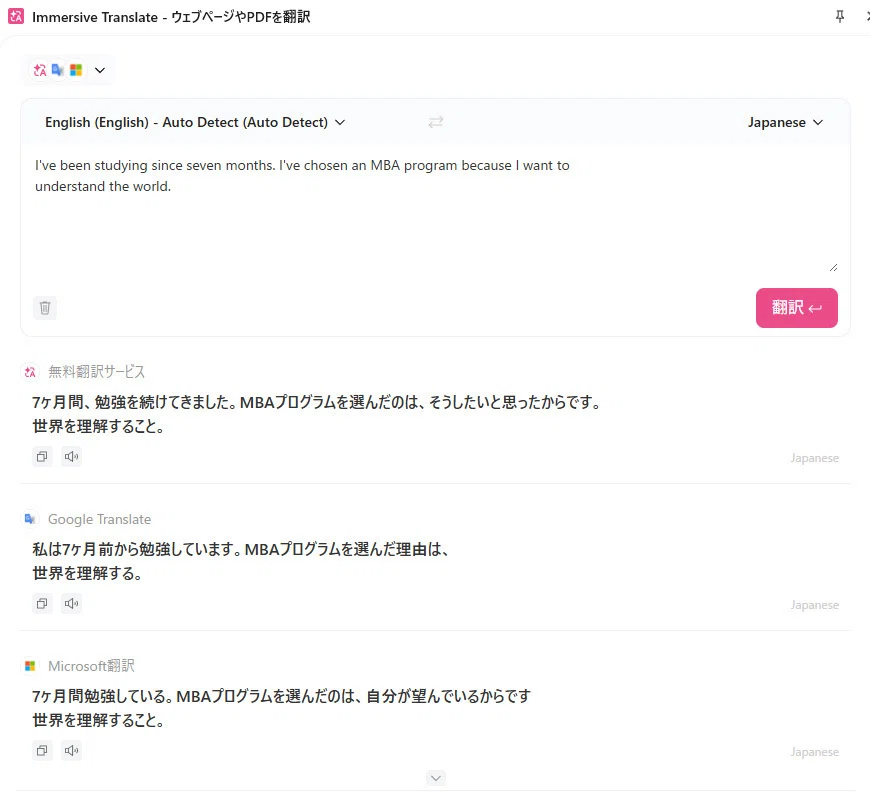Play audio for 無料翻訳サービス translation
The width and height of the screenshot is (870, 796).
(72, 457)
